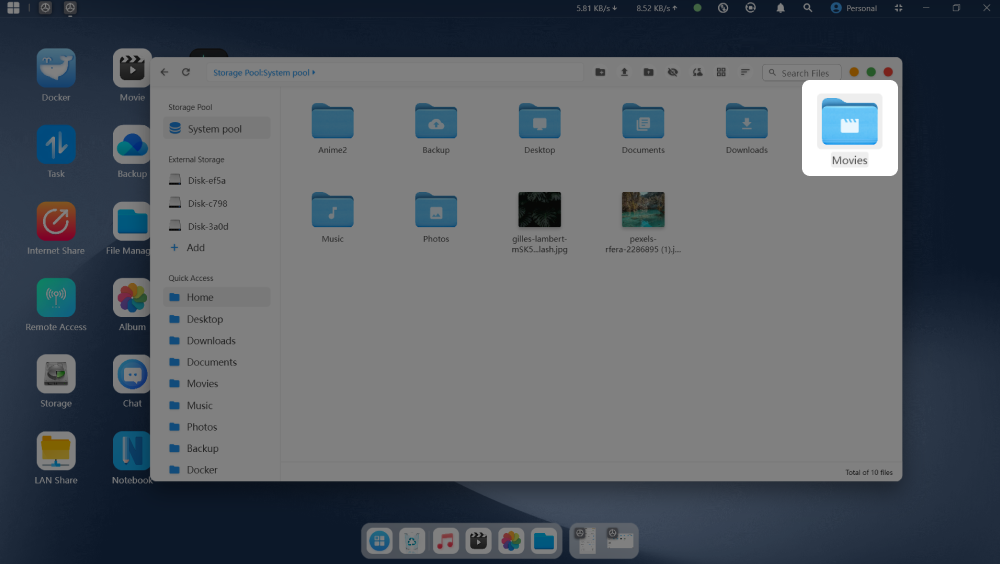The image size is (1000, 564).
Task: Refresh the file list
Action: point(186,72)
